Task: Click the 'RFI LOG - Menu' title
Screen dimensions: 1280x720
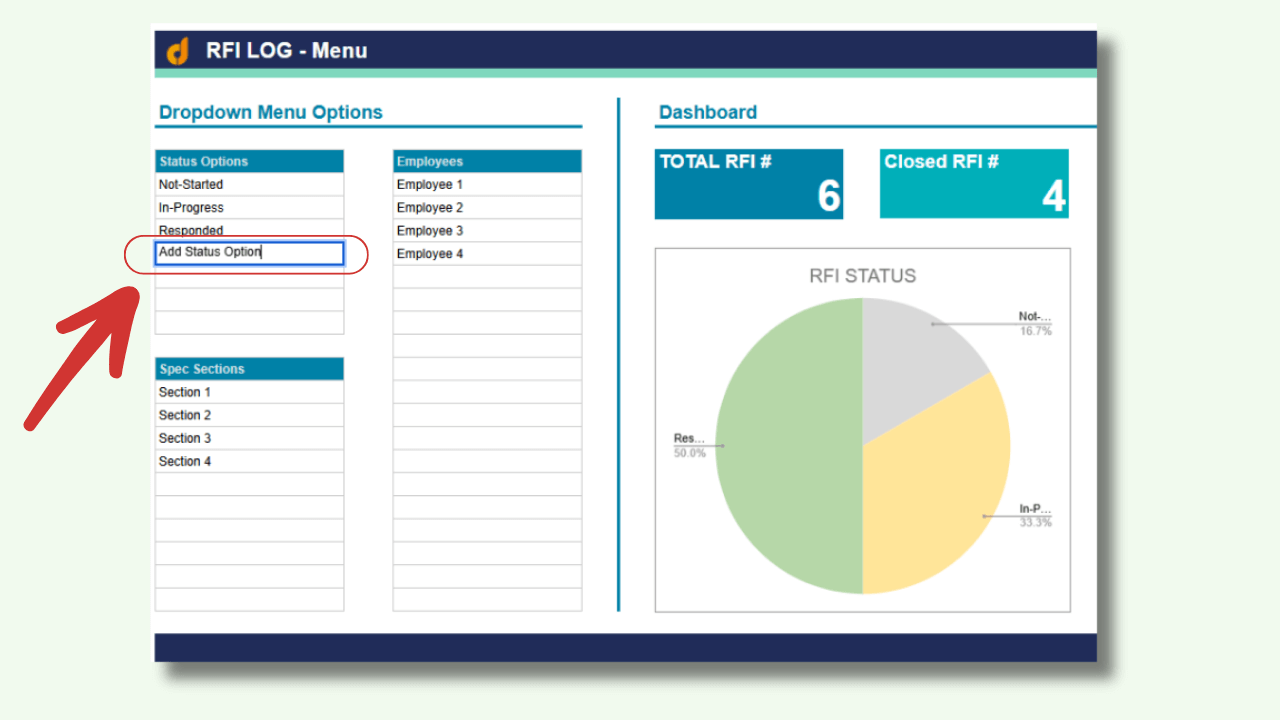Action: click(287, 50)
